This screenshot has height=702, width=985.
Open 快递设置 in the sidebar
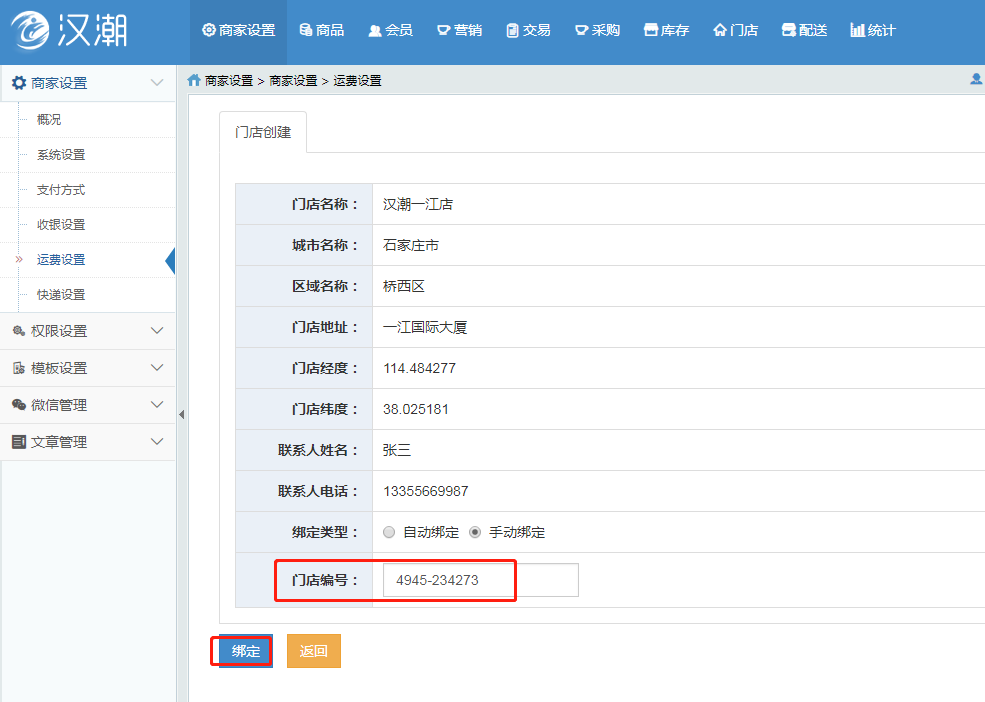coord(61,295)
